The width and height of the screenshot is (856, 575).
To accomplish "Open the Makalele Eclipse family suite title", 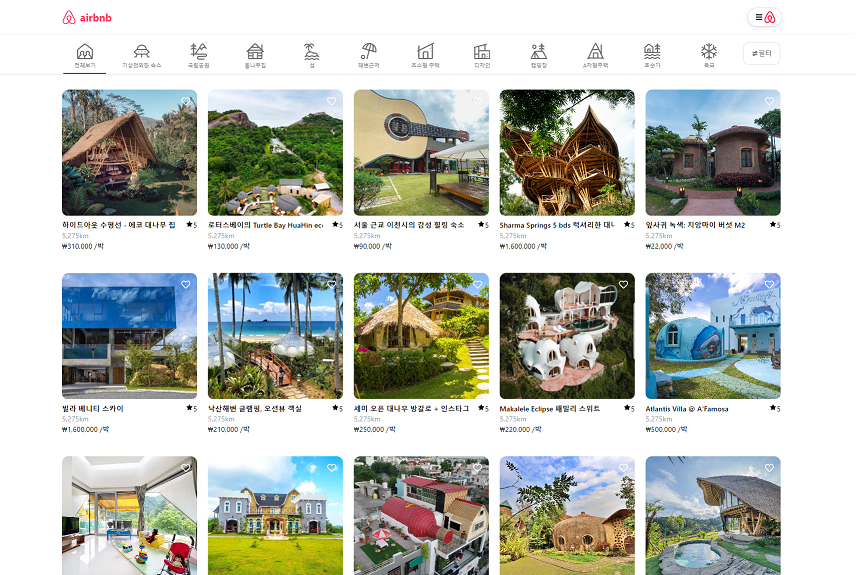I will tap(550, 408).
